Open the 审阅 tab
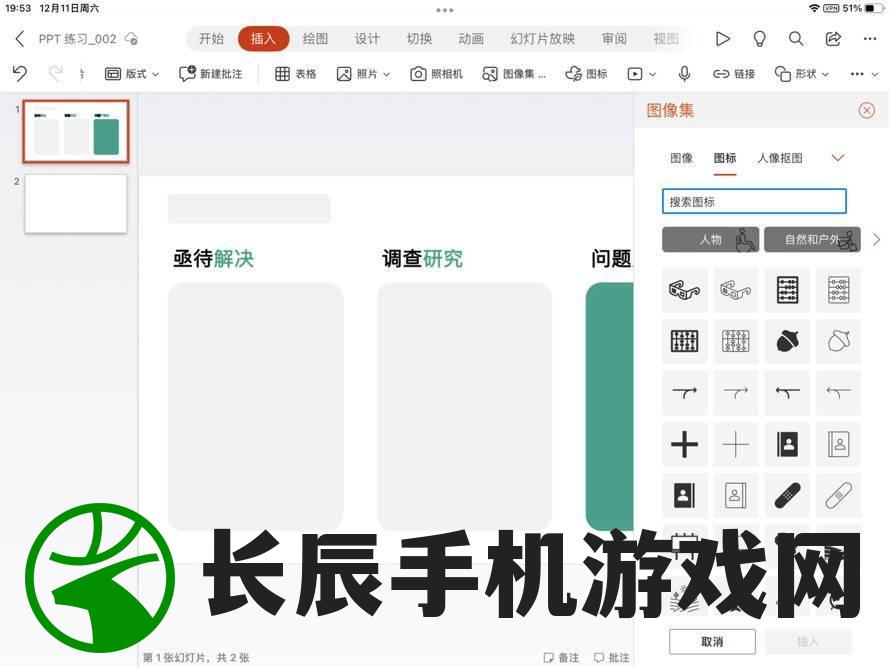Screen dimensions: 890x668 (614, 39)
